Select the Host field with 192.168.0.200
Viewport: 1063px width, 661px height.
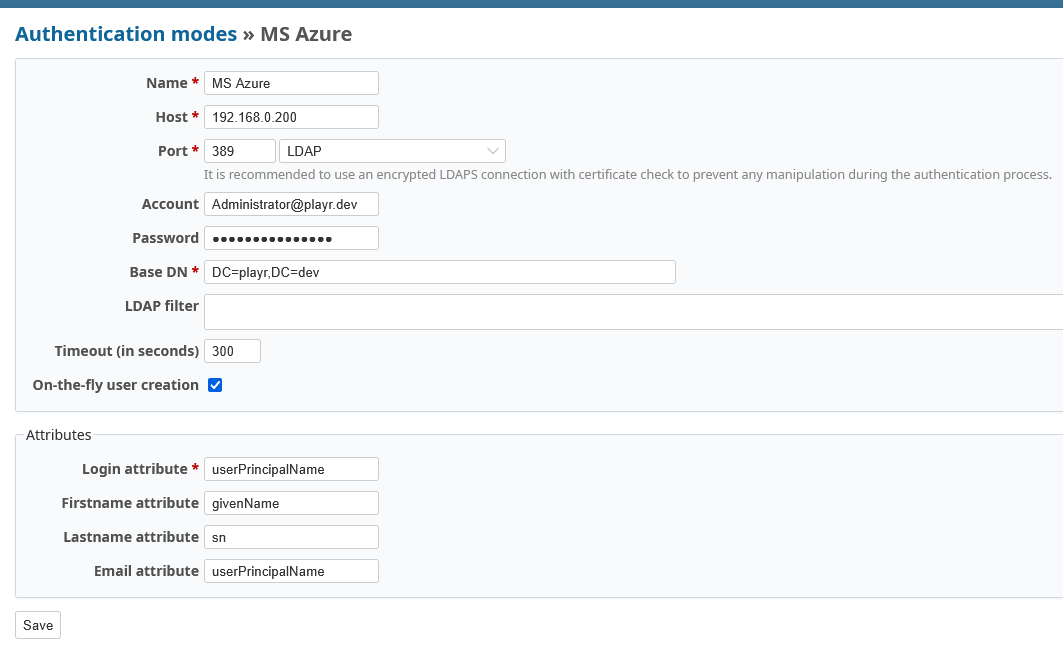(x=291, y=117)
